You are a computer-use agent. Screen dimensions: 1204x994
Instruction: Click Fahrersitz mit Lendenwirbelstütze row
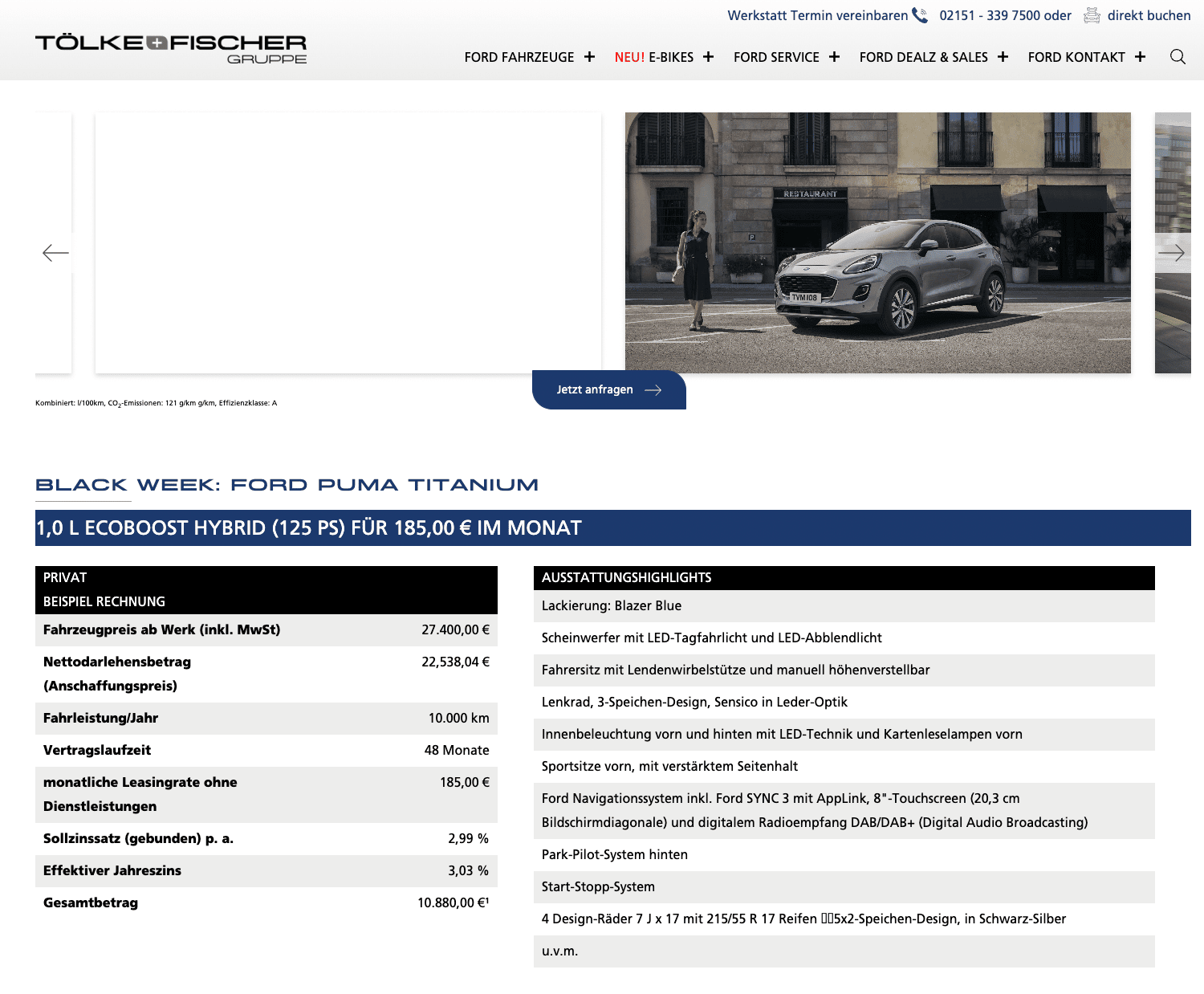tap(844, 670)
